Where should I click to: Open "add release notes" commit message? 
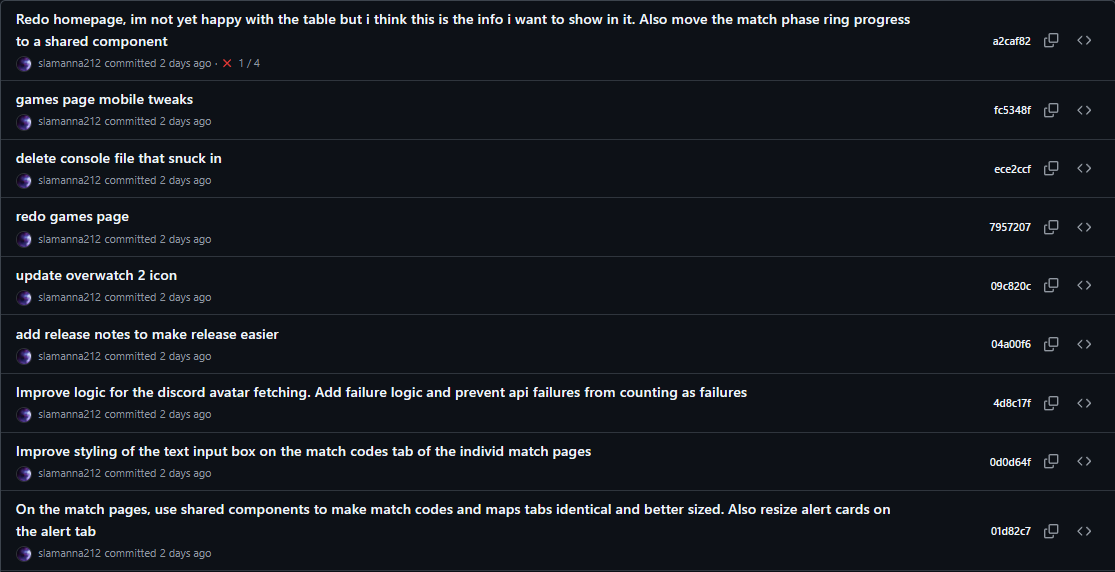pyautogui.click(x=147, y=334)
